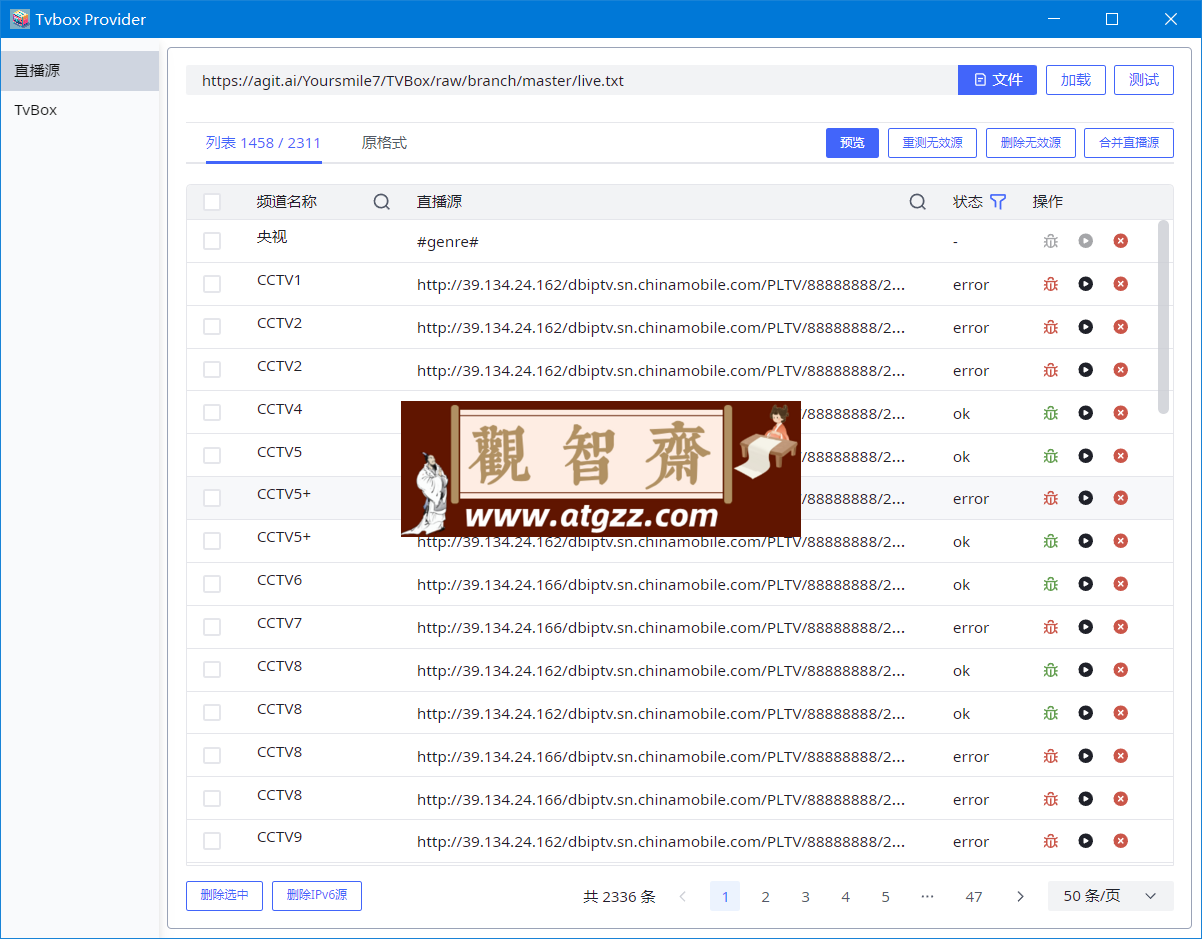Test the CCTV9 source
This screenshot has width=1202, height=939.
click(x=1050, y=841)
